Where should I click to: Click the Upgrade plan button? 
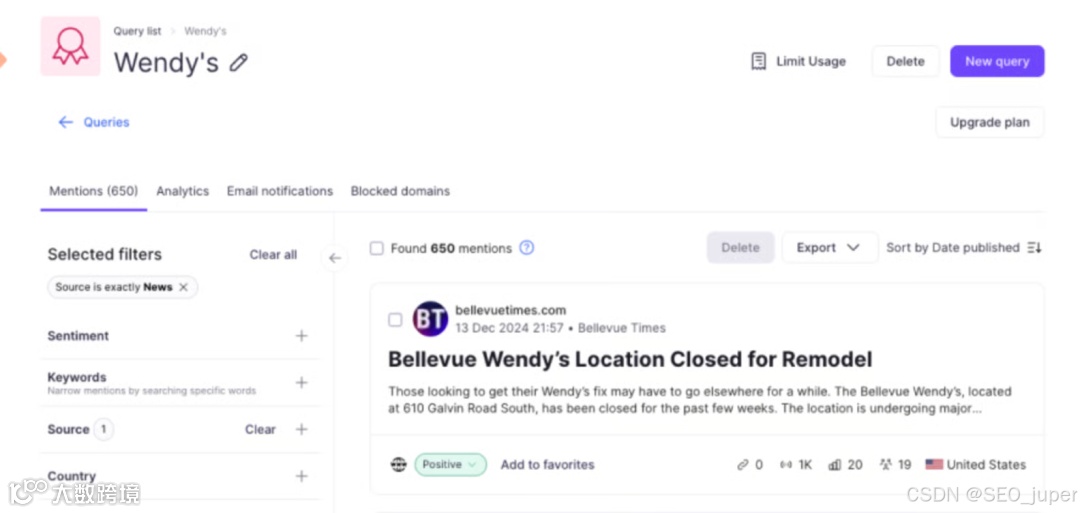990,123
